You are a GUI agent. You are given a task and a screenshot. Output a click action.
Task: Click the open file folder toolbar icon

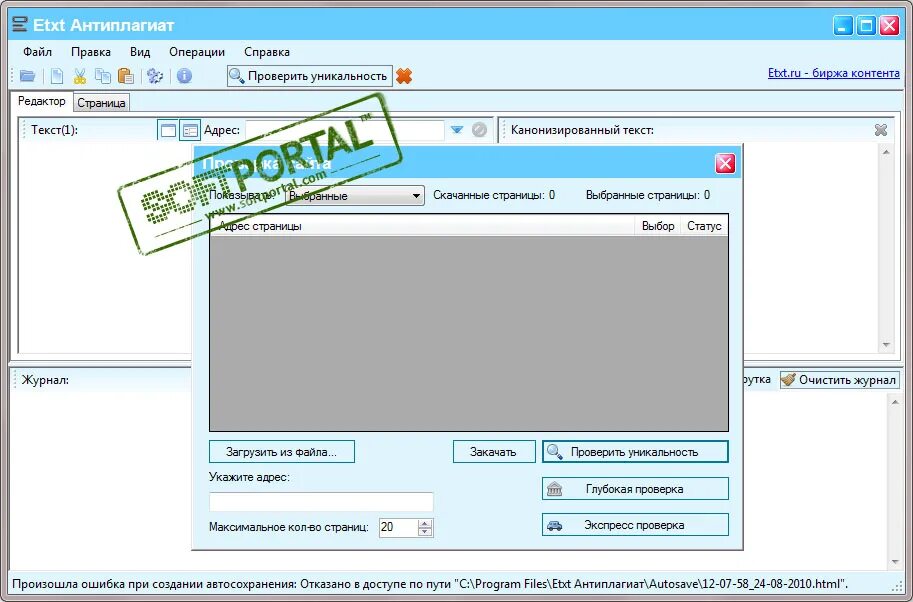(x=27, y=76)
